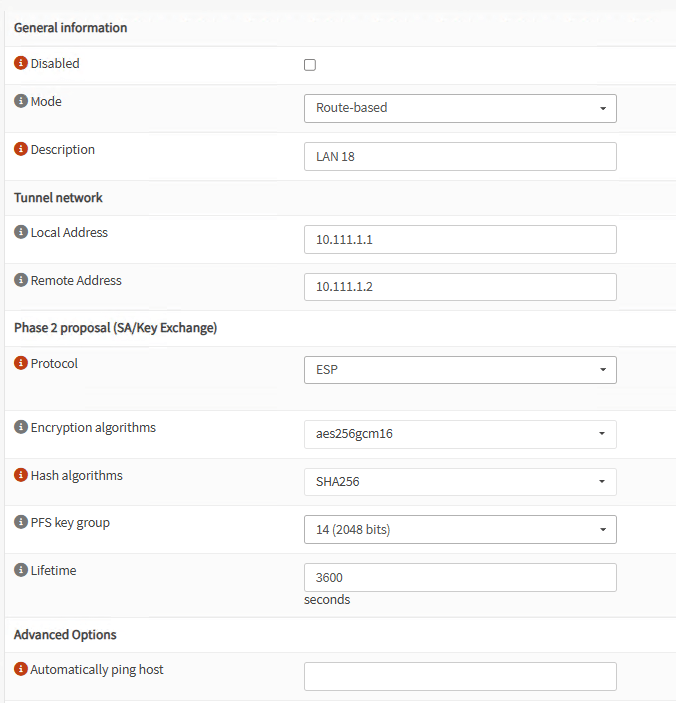The image size is (676, 703).
Task: Click the Description field containing LAN 18
Action: point(460,157)
